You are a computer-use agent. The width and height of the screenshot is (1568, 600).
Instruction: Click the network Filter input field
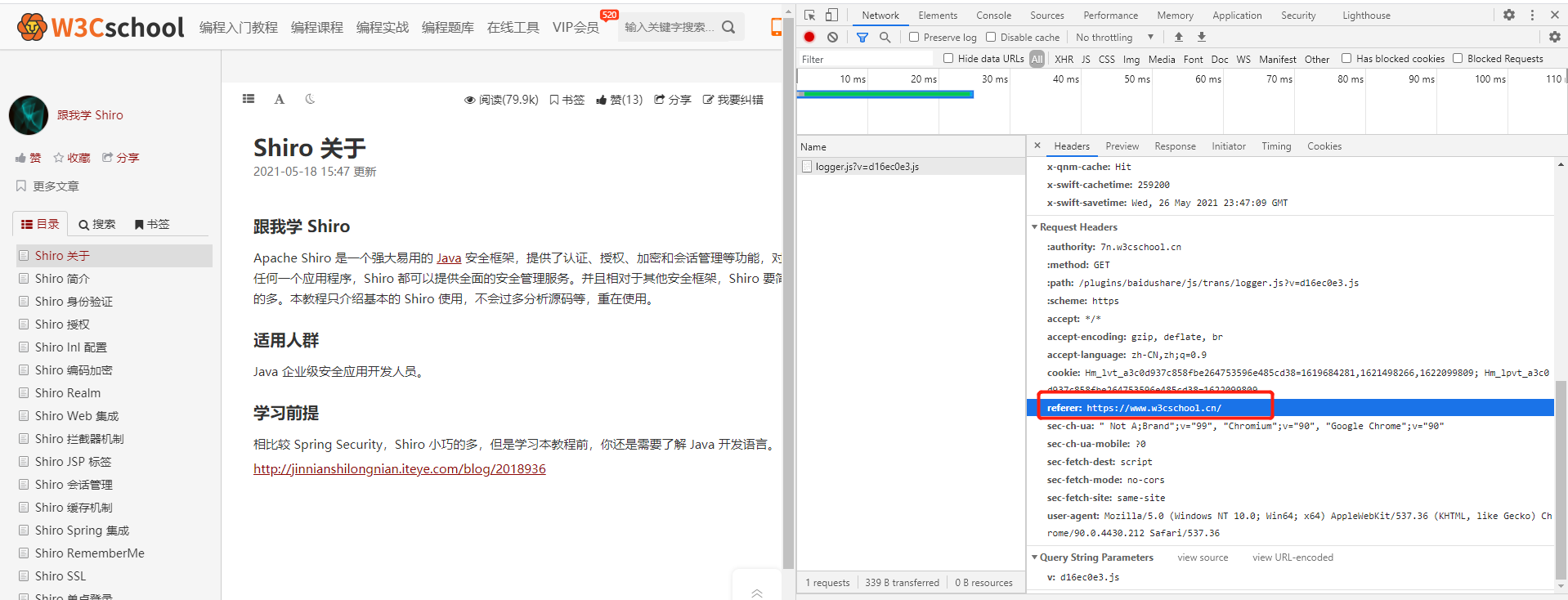tap(865, 59)
